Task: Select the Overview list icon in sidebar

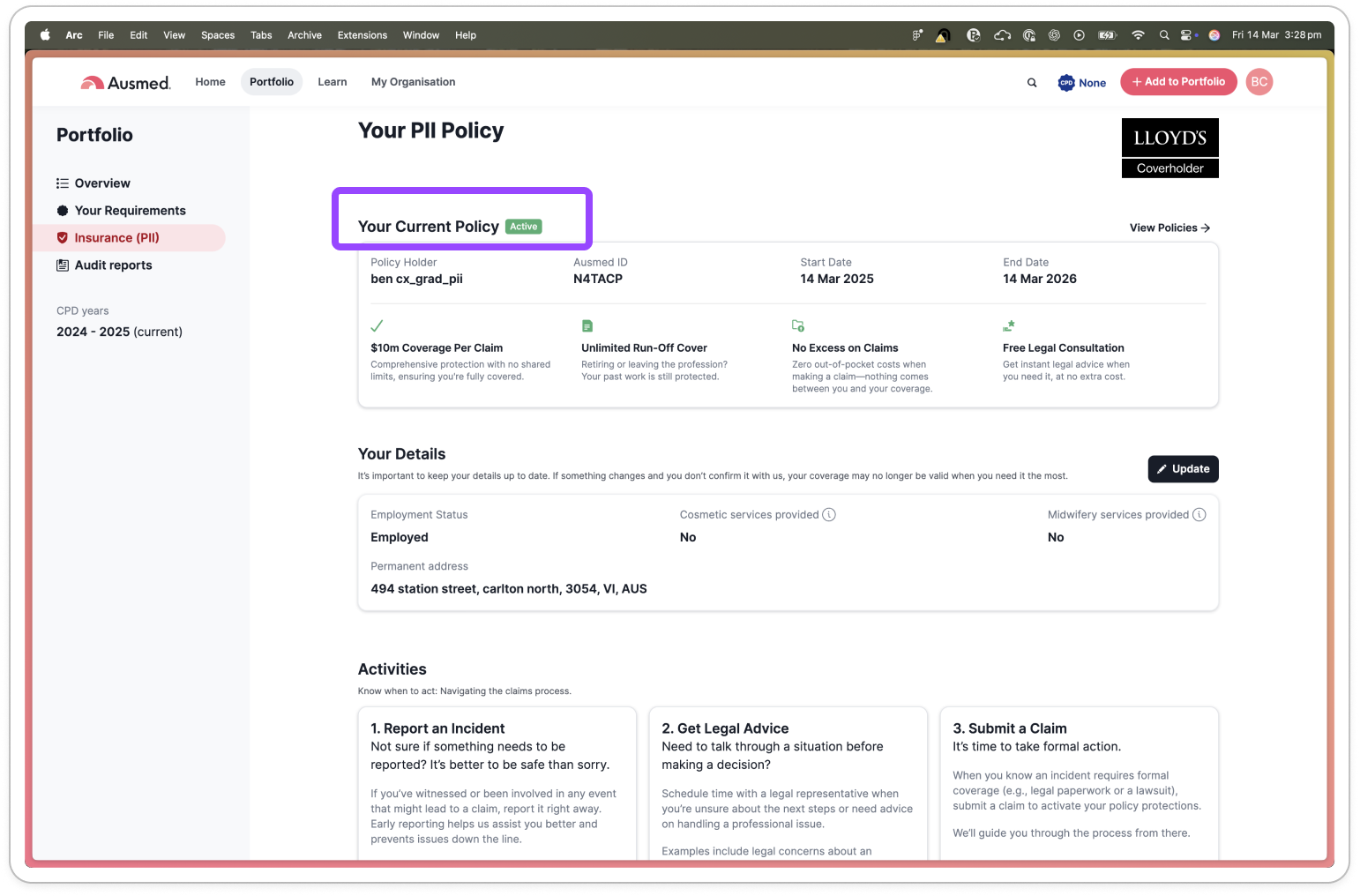Action: click(63, 183)
